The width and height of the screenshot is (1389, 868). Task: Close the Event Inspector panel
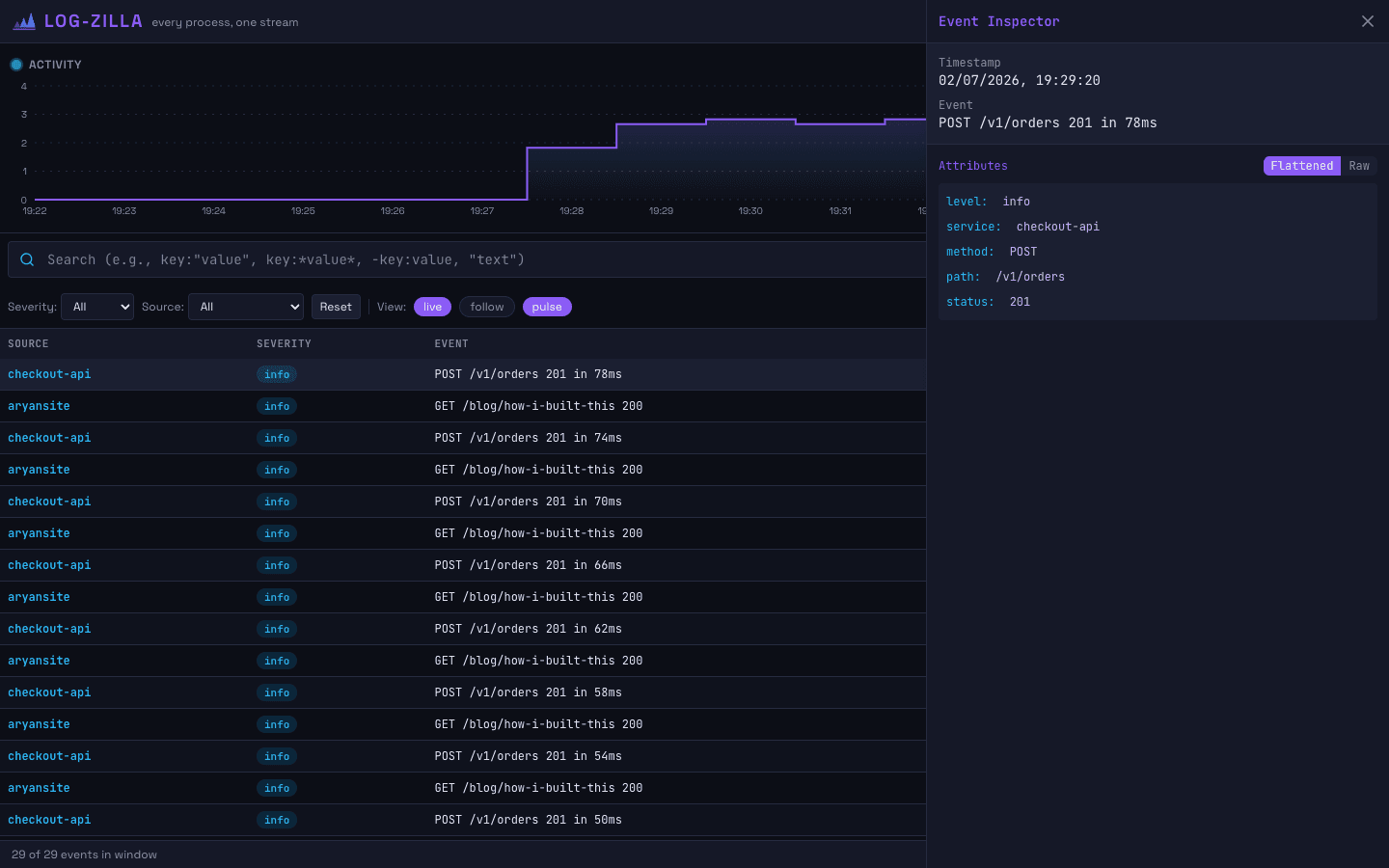click(1368, 21)
